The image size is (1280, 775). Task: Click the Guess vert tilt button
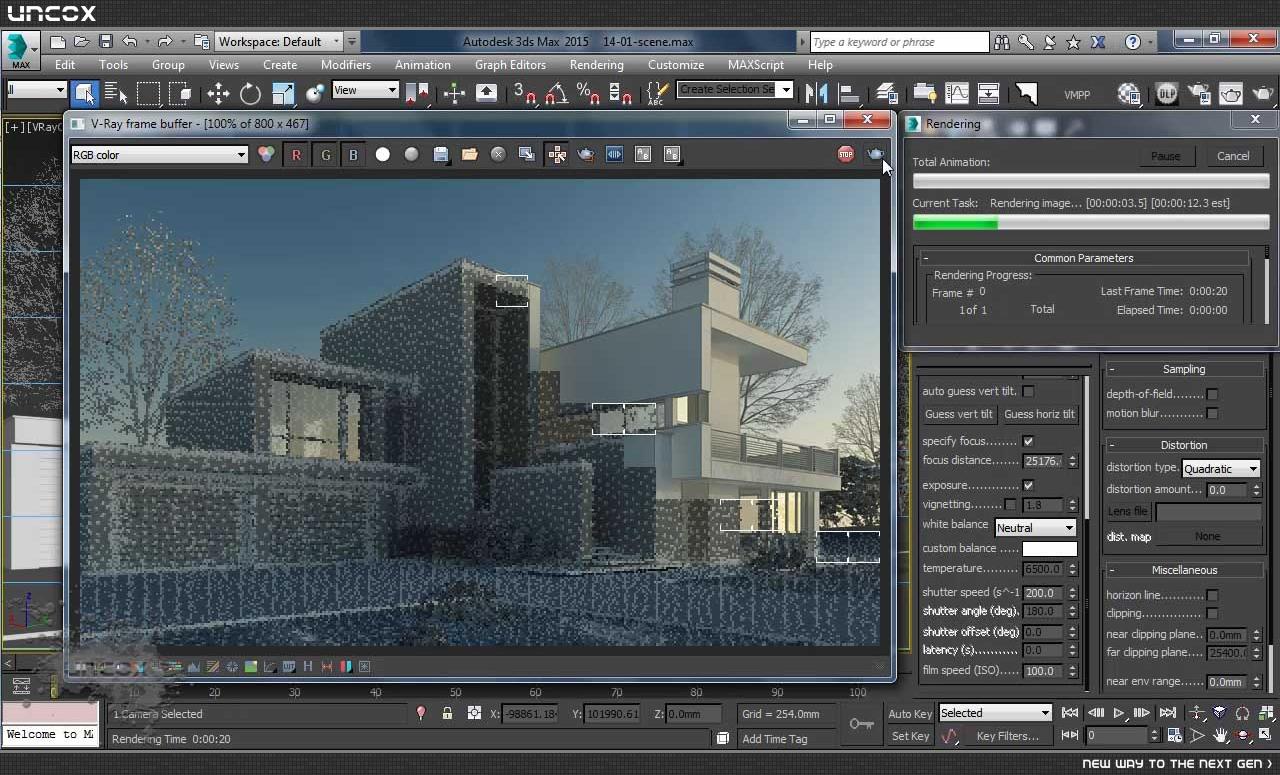coord(959,414)
